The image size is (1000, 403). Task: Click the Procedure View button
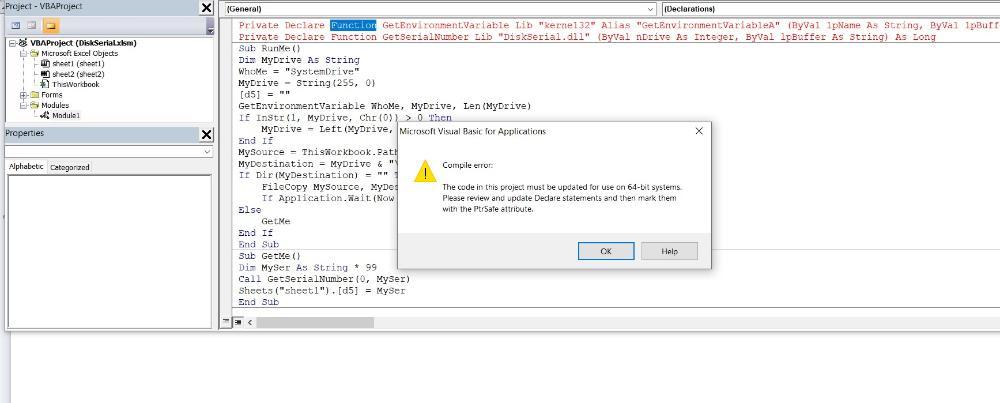[x=226, y=322]
